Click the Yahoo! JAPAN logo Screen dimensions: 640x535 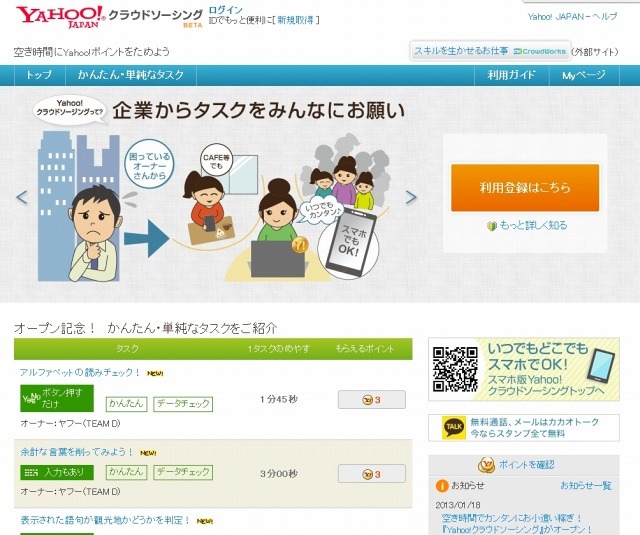tap(61, 18)
